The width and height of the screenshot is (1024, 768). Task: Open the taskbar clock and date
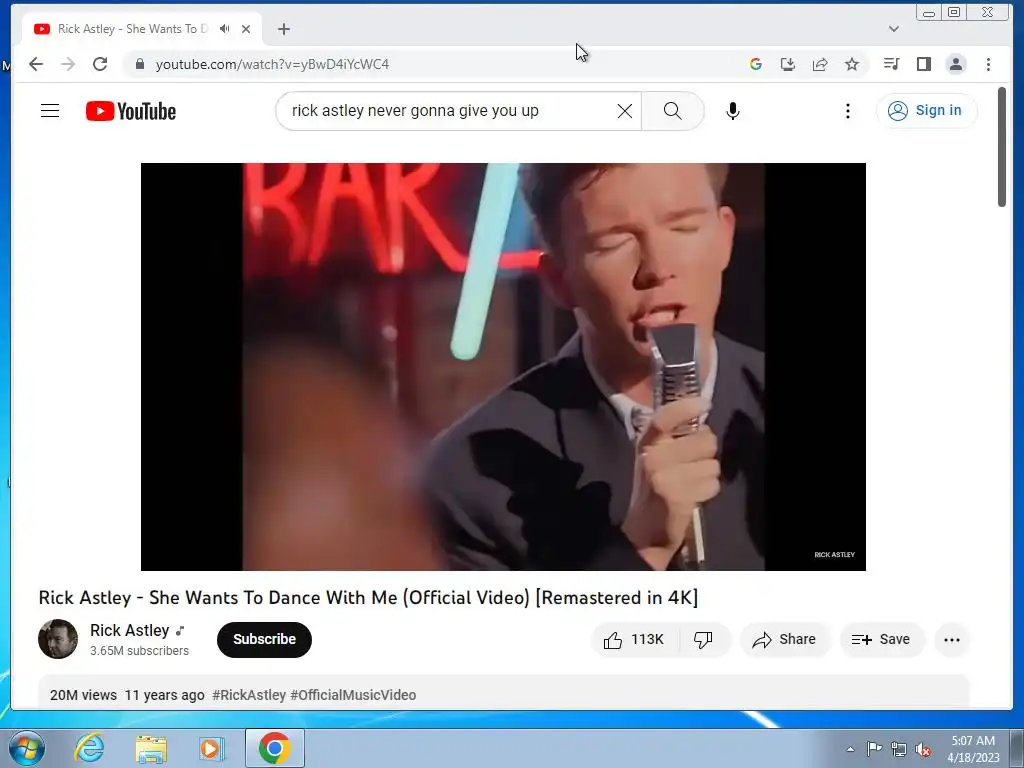point(973,749)
